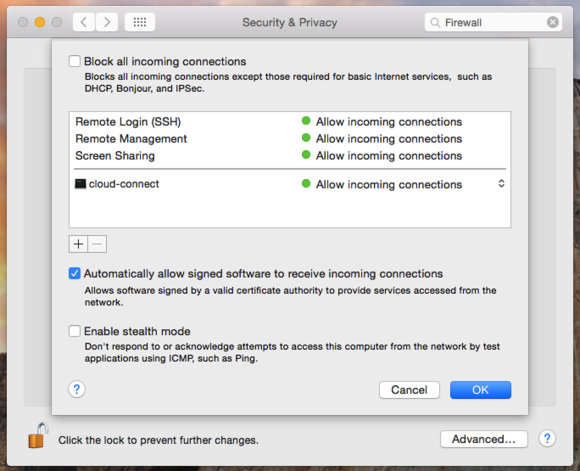This screenshot has height=471, width=580.
Task: Click the back navigation arrow
Action: tap(84, 22)
